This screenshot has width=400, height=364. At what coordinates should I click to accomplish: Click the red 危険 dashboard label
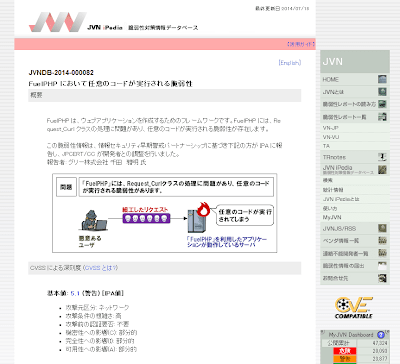345,351
